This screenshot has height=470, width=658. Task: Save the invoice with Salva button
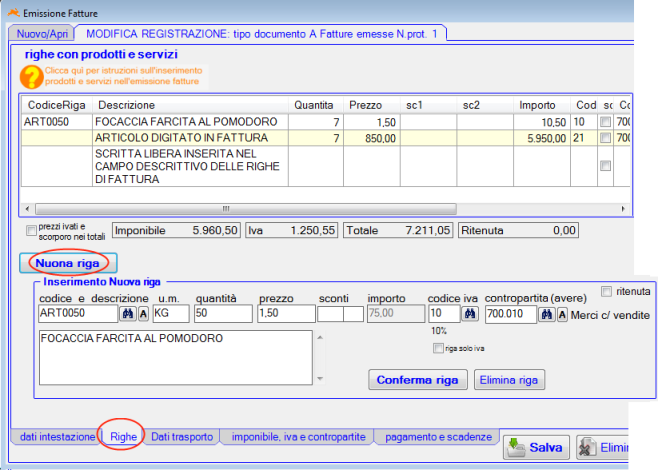536,448
